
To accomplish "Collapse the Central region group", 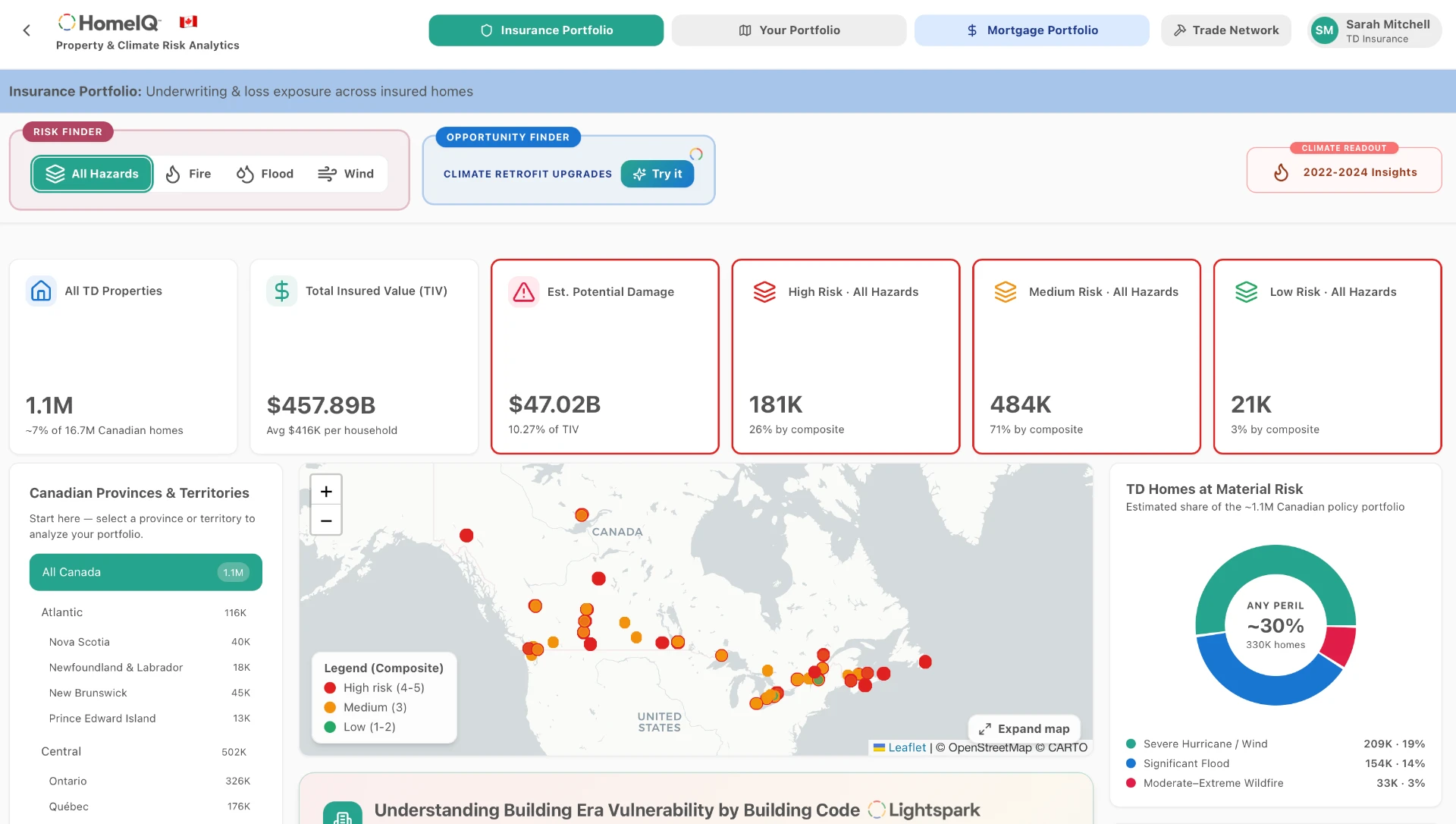I will click(x=144, y=751).
